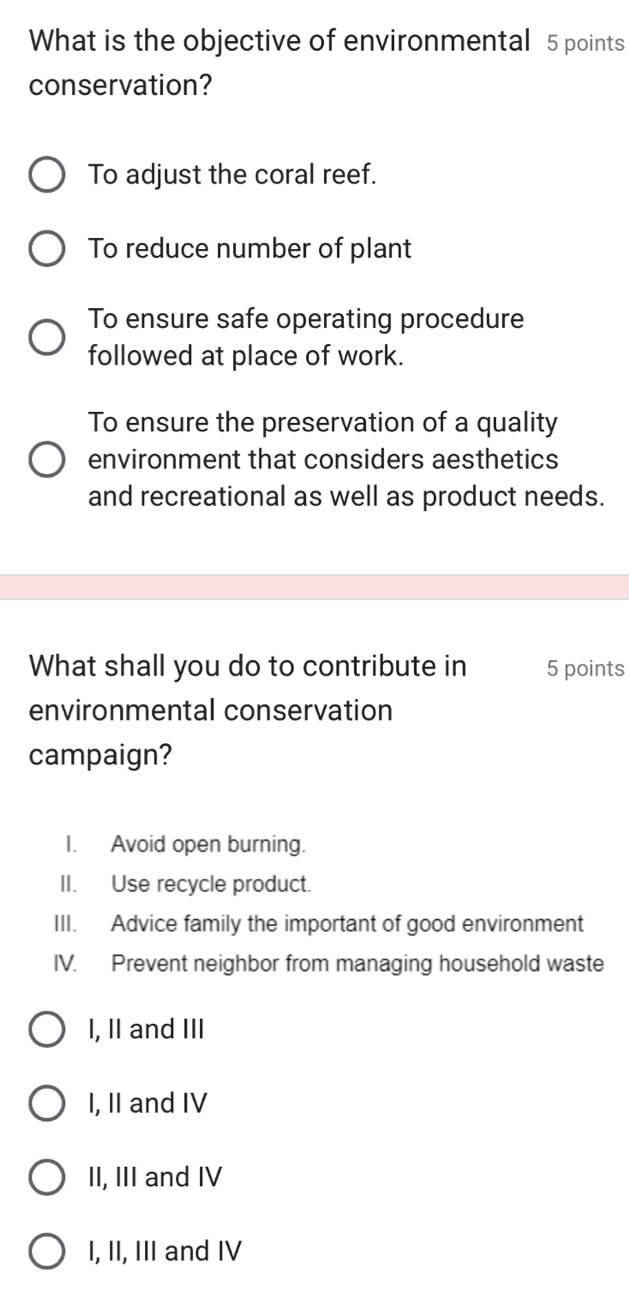The image size is (629, 1290).
Task: Choose "To reduce number of plant"
Action: pos(46,249)
